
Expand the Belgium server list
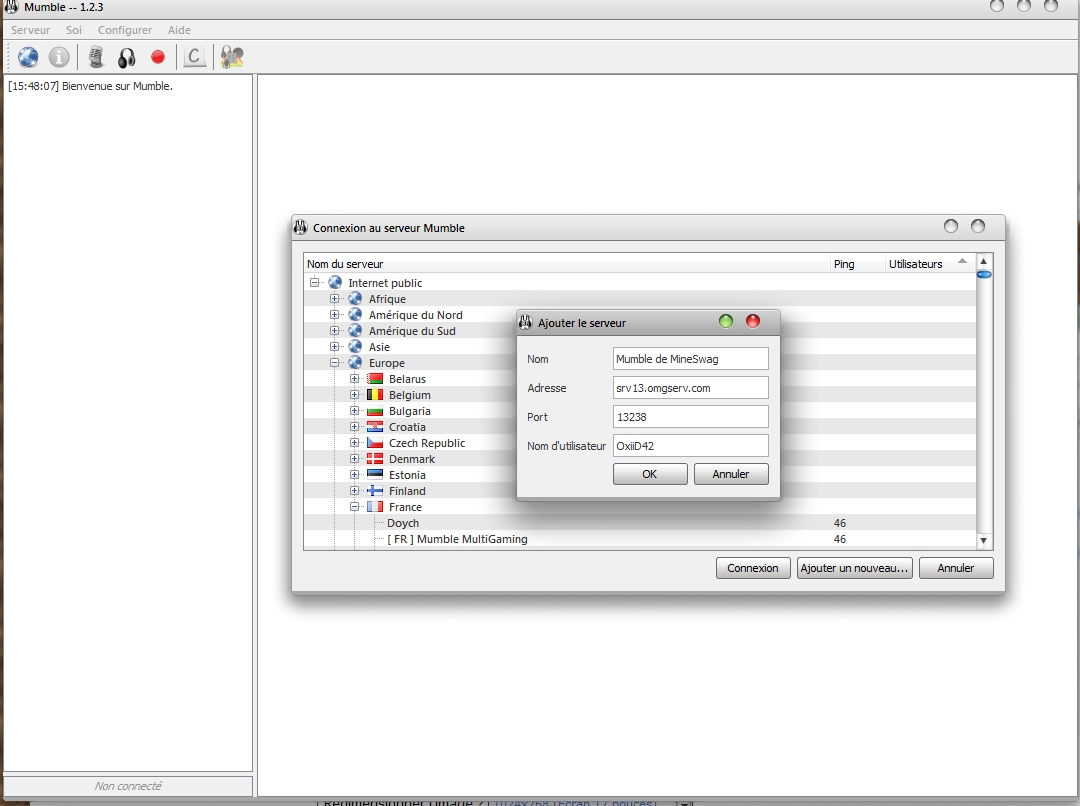[355, 395]
